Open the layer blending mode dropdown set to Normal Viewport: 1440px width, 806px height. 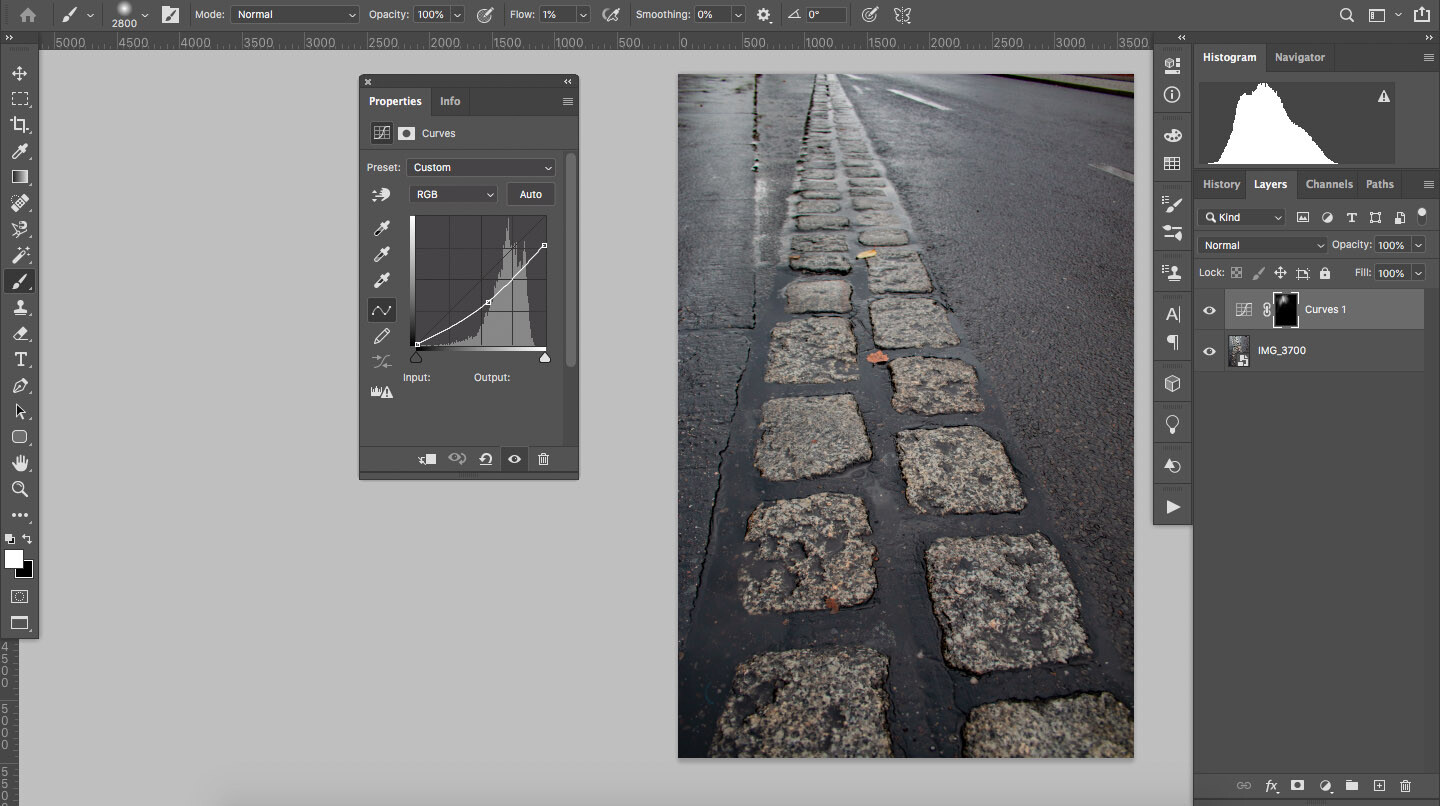click(x=1261, y=244)
